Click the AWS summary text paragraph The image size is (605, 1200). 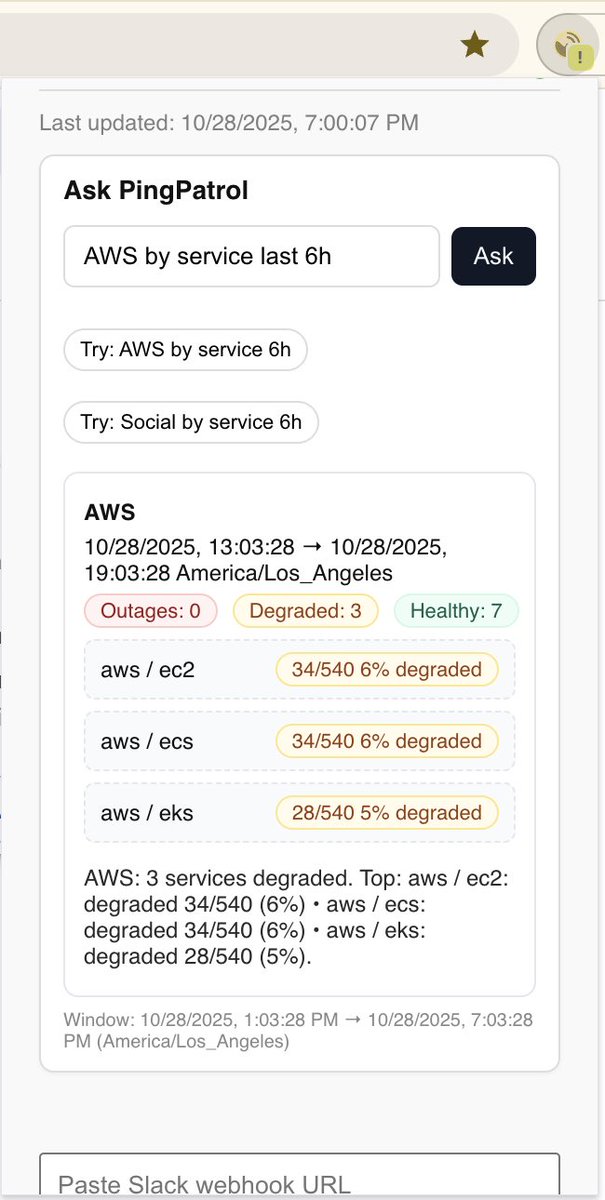298,918
